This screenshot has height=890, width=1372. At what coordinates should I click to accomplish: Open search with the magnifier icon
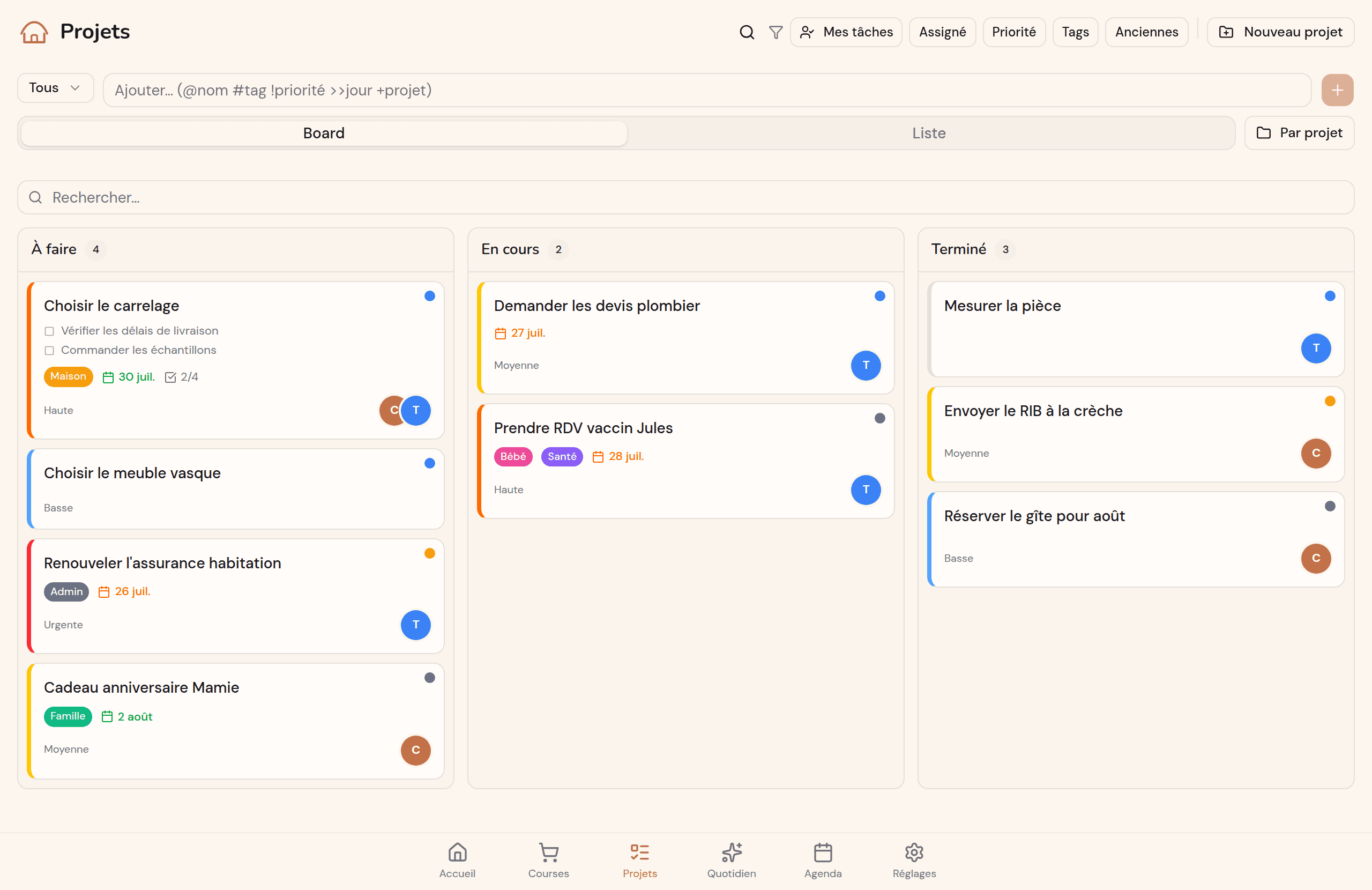pos(747,32)
